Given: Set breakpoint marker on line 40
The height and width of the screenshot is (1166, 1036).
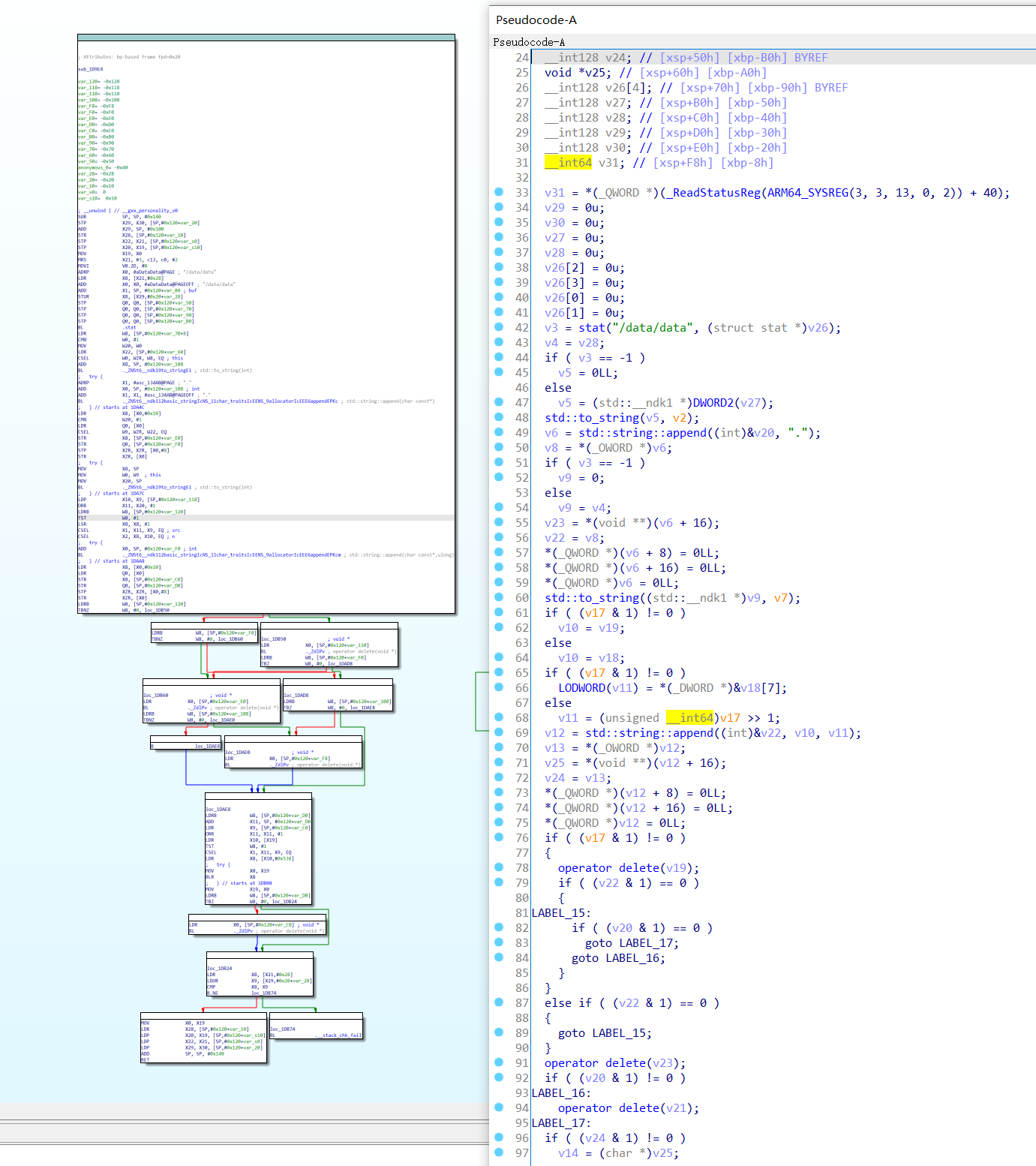Looking at the screenshot, I should (499, 297).
